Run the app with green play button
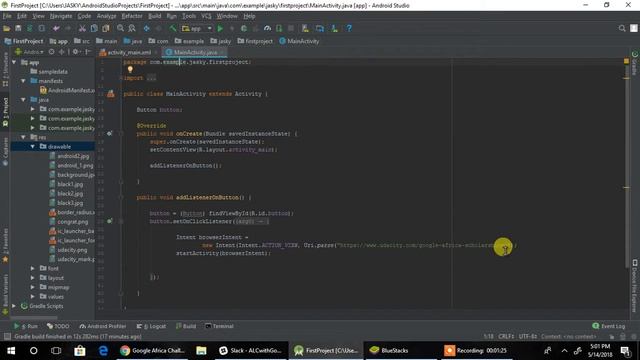 click(x=220, y=29)
